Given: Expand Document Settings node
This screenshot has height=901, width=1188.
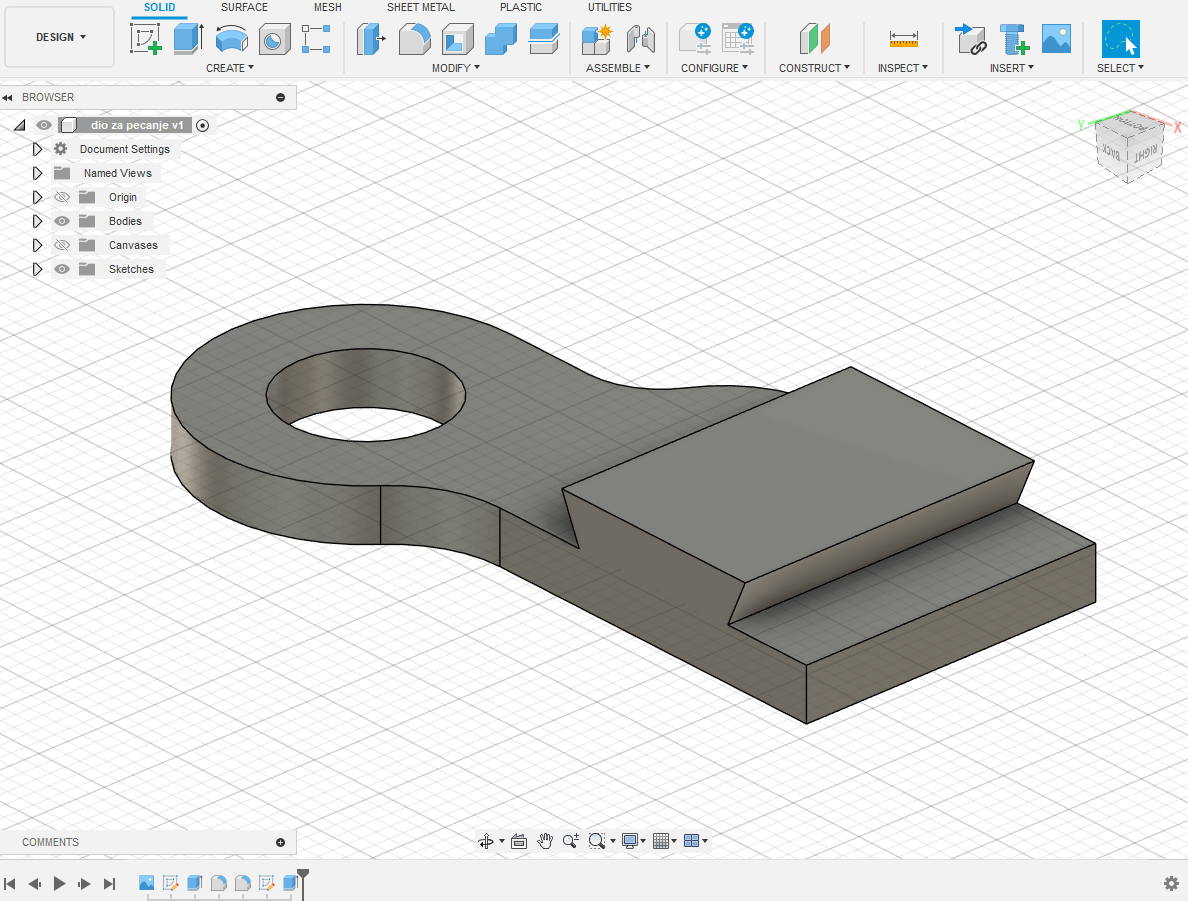Looking at the screenshot, I should pyautogui.click(x=36, y=149).
